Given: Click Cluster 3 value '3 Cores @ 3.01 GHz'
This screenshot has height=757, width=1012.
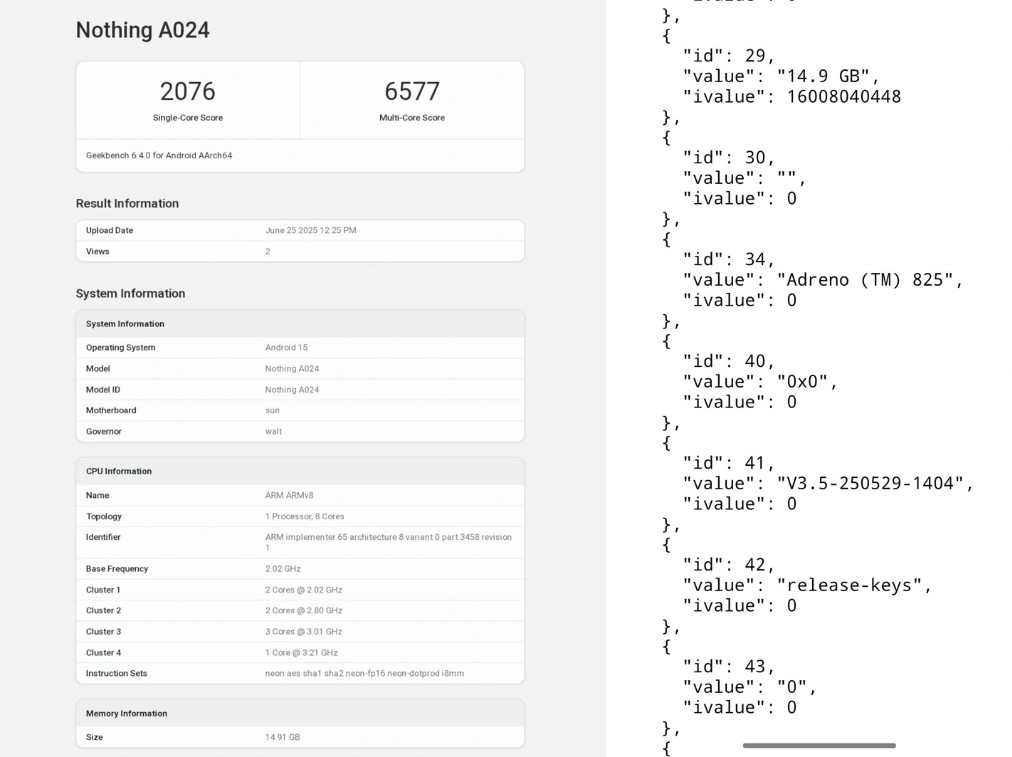Looking at the screenshot, I should click(303, 632).
